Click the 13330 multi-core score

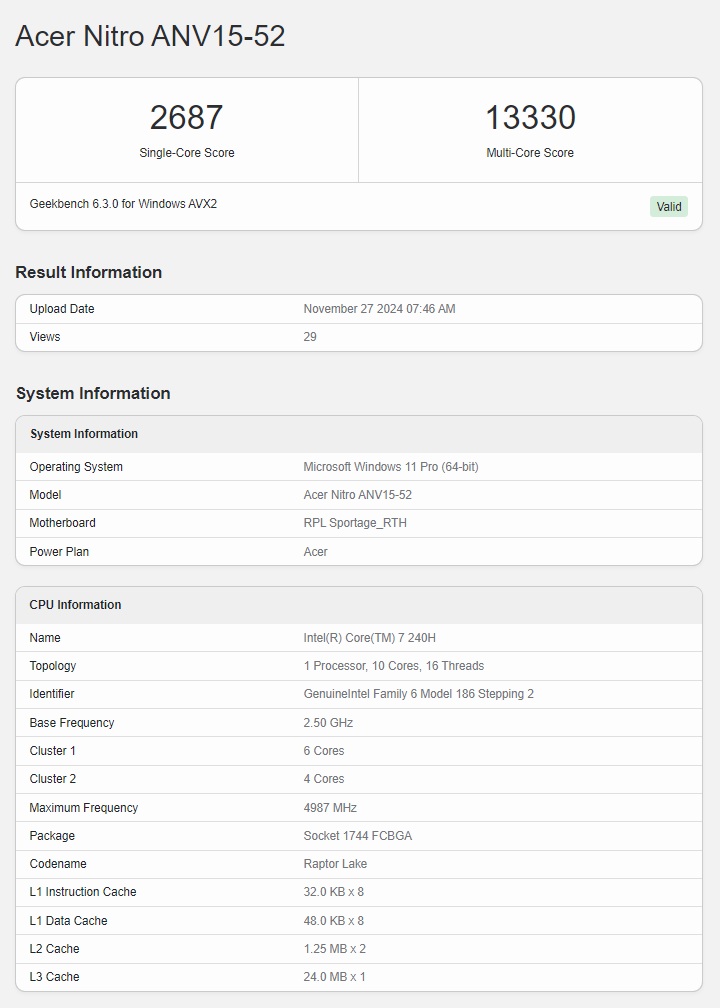pyautogui.click(x=530, y=118)
